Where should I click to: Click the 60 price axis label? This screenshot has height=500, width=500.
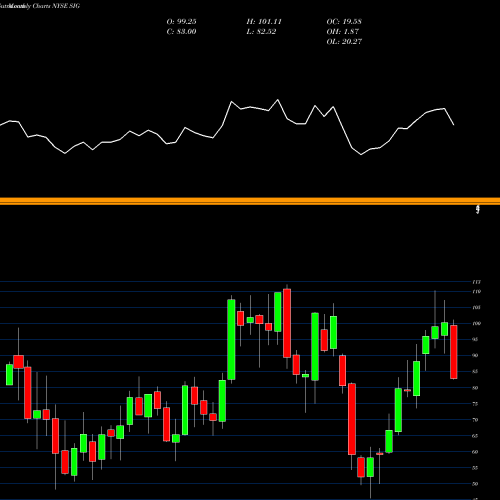[x=475, y=452]
